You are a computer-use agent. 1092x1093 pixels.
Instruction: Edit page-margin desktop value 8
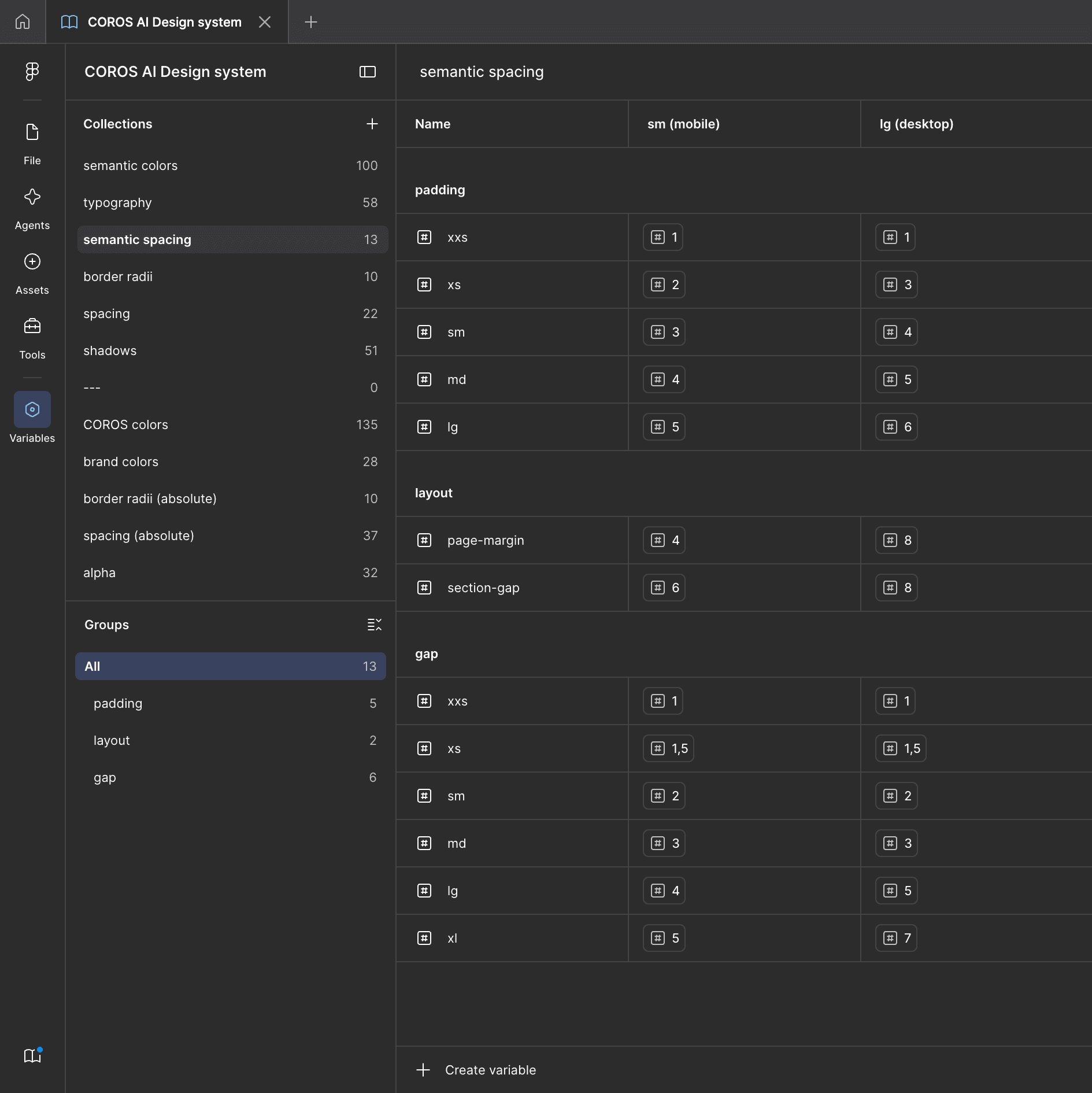point(897,540)
